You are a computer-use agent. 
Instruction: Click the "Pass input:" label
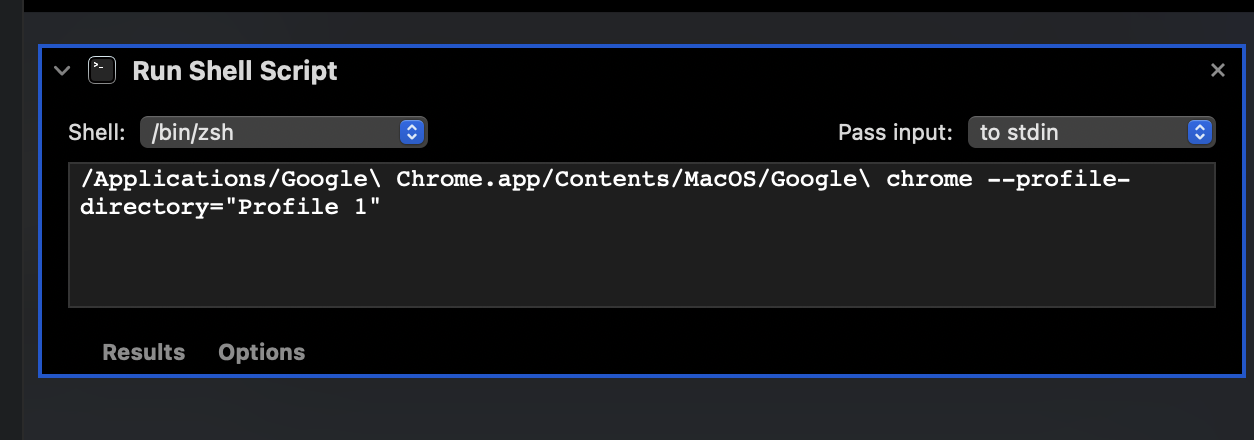point(895,132)
